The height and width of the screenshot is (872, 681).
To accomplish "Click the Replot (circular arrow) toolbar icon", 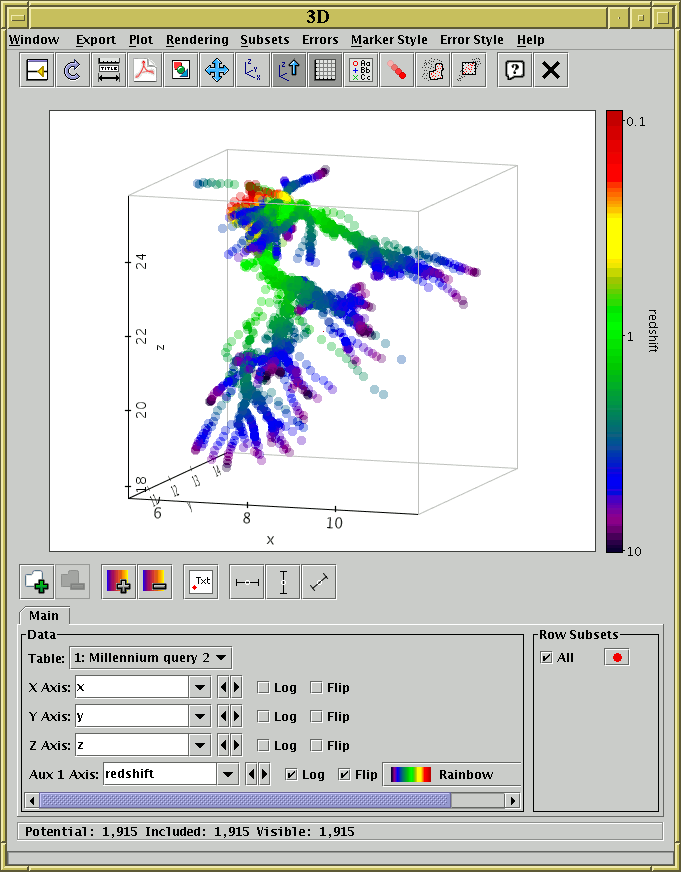I will coord(73,70).
